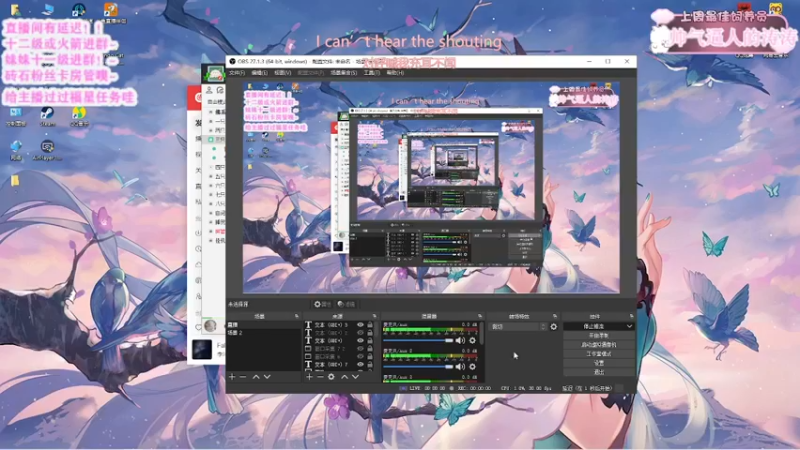Toggle lock on 文本 (GDI+) source

pos(370,340)
